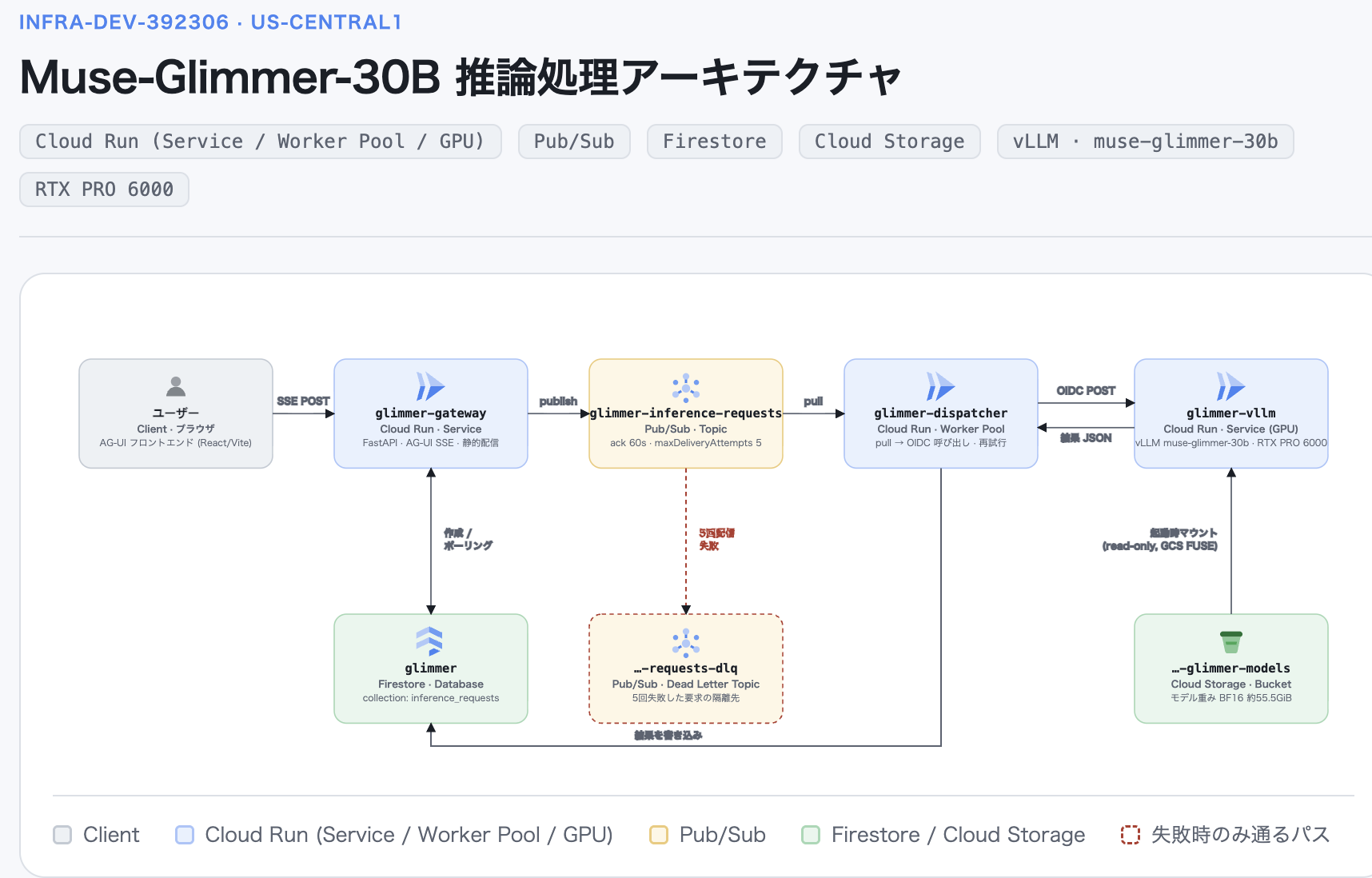Image resolution: width=1372 pixels, height=878 pixels.
Task: Click the 'AG-UI フロントエンド (React/Vite)' text
Action: (176, 443)
